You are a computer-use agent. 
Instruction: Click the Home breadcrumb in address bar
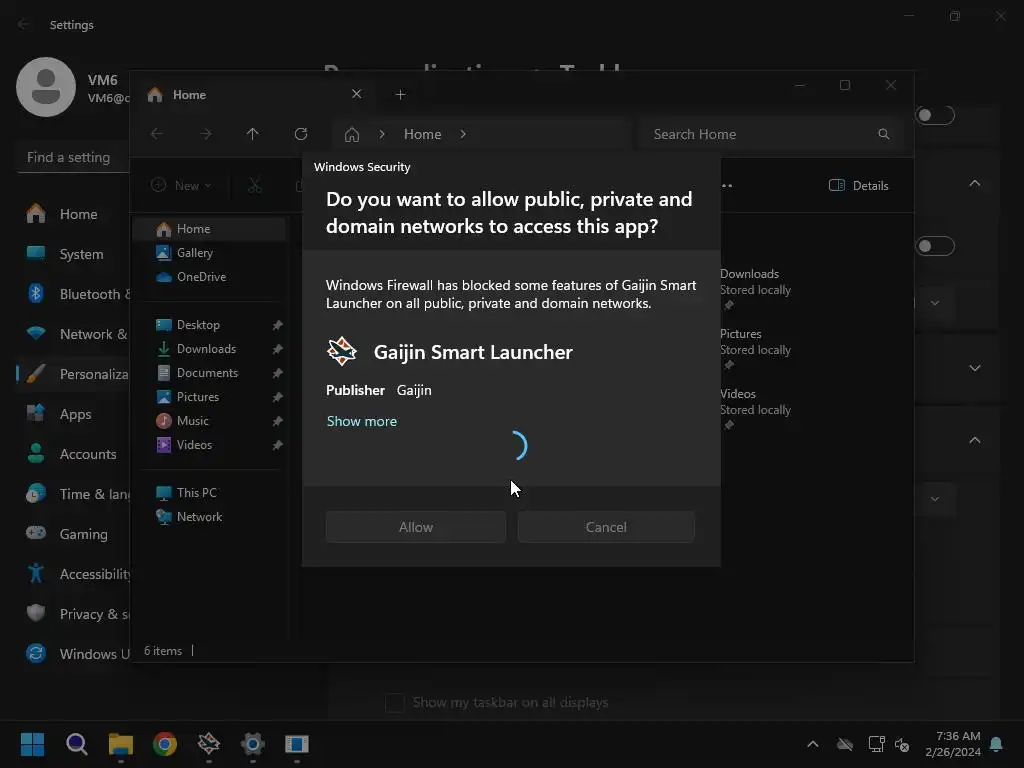(x=423, y=134)
